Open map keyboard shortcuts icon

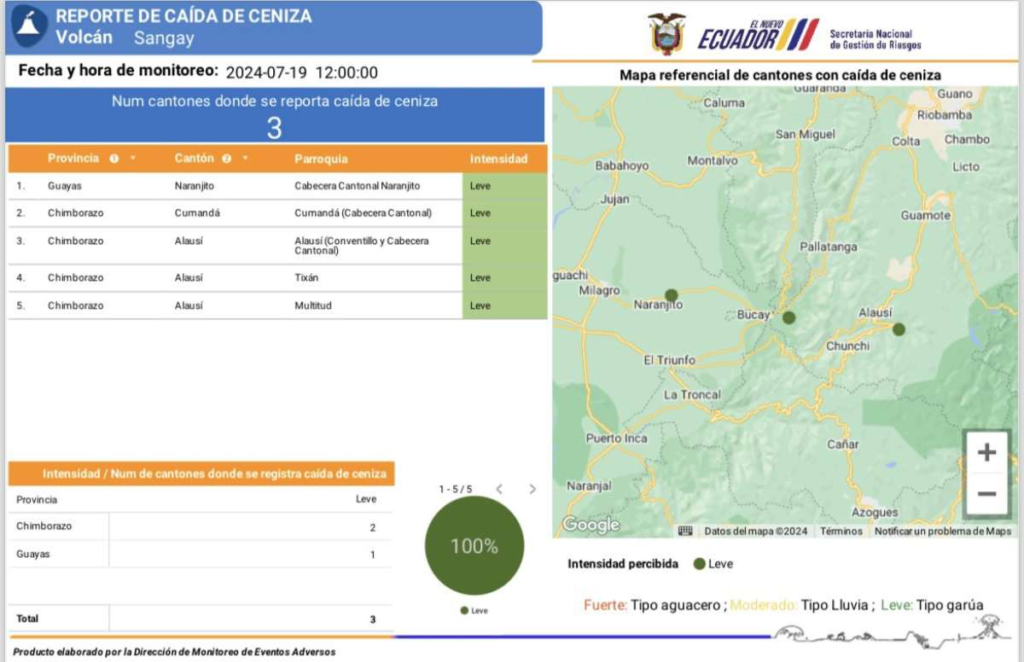pos(685,531)
